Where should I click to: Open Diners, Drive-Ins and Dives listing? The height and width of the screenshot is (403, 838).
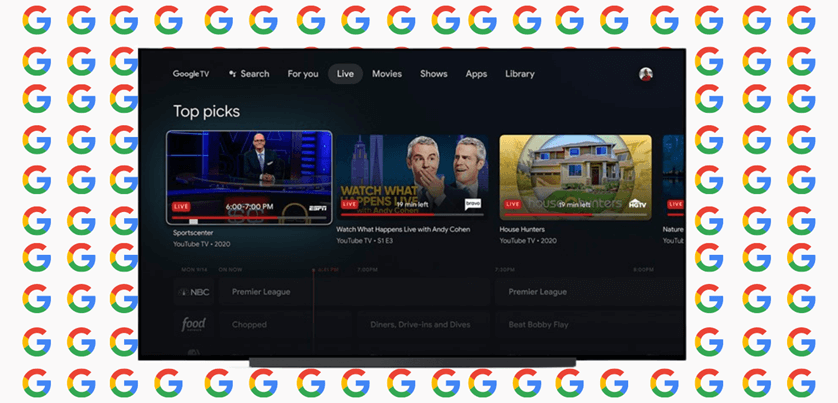tap(423, 324)
